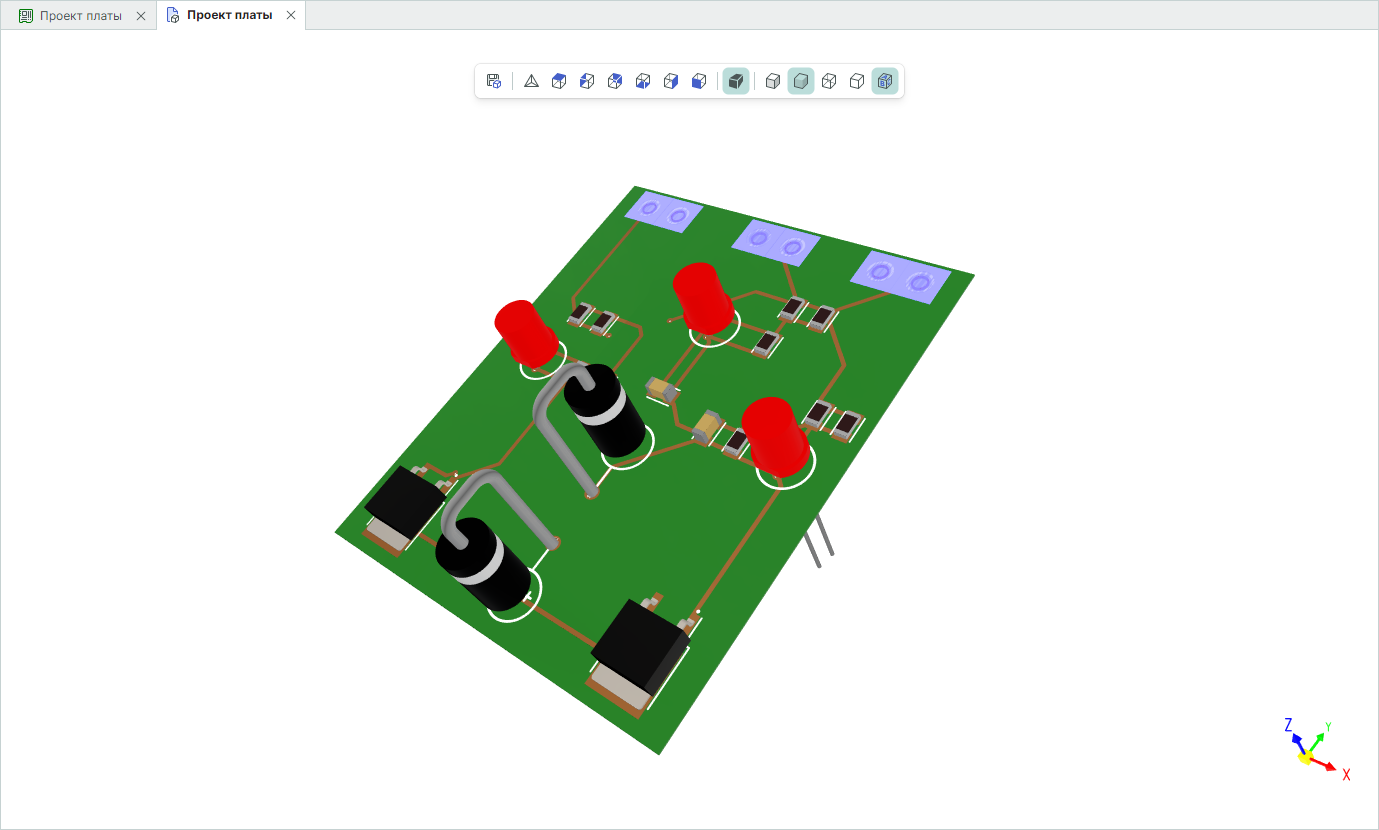Screen dimensions: 1379x830
Task: Select the view cube with top face highlighted
Action: click(x=559, y=81)
